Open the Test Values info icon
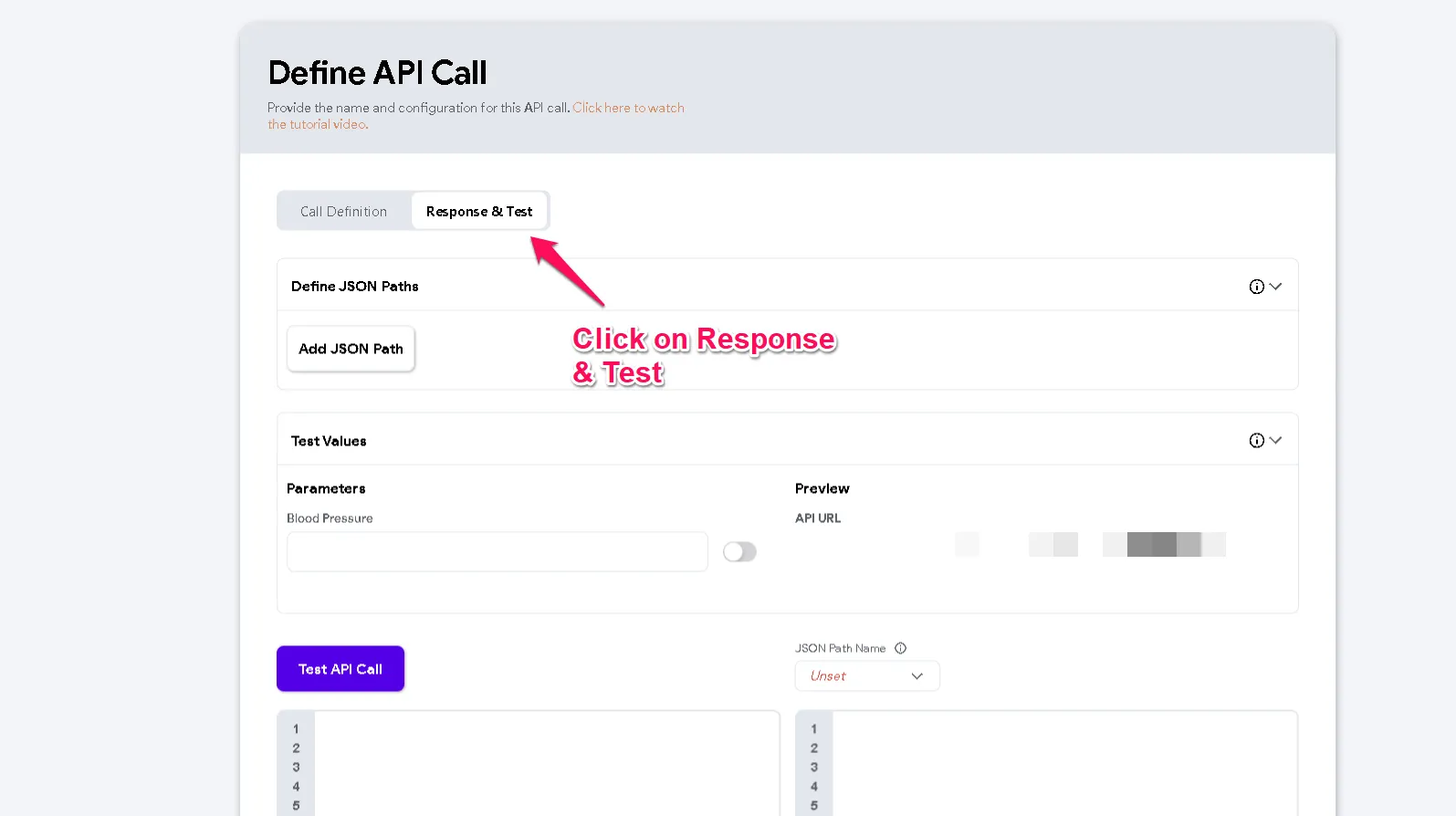 click(1256, 441)
